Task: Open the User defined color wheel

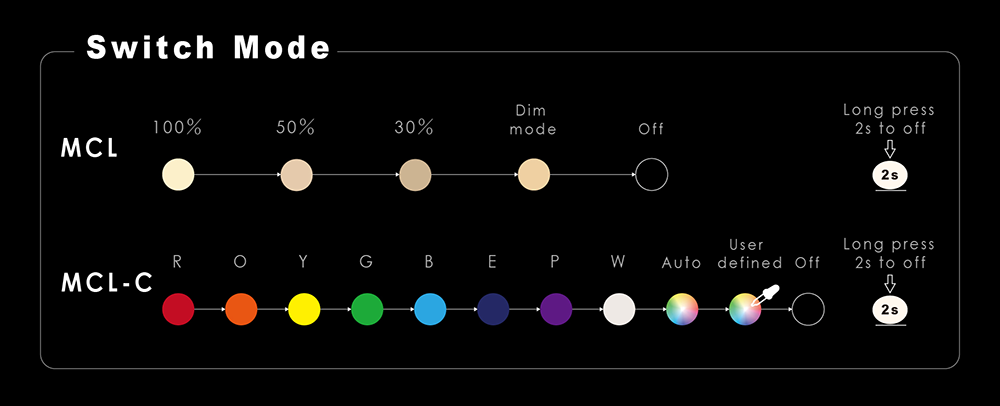Action: click(x=744, y=309)
